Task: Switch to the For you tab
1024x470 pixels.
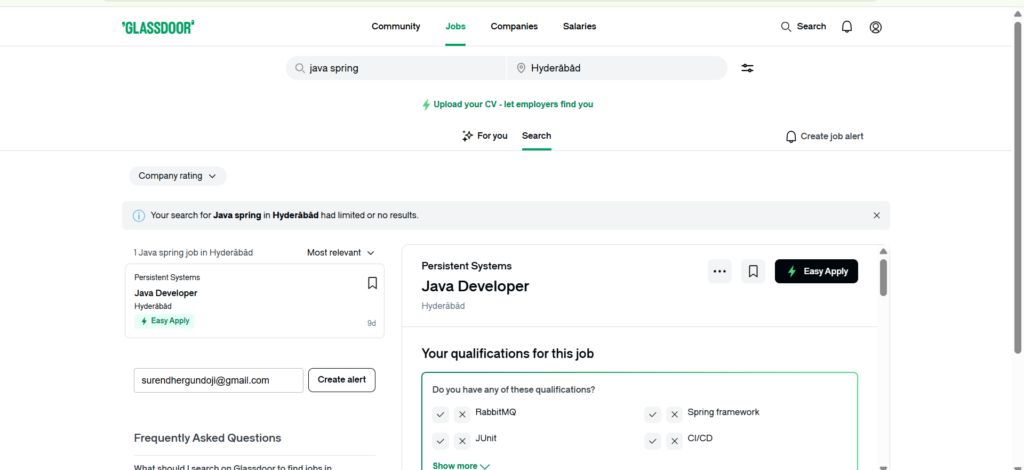Action: point(485,136)
